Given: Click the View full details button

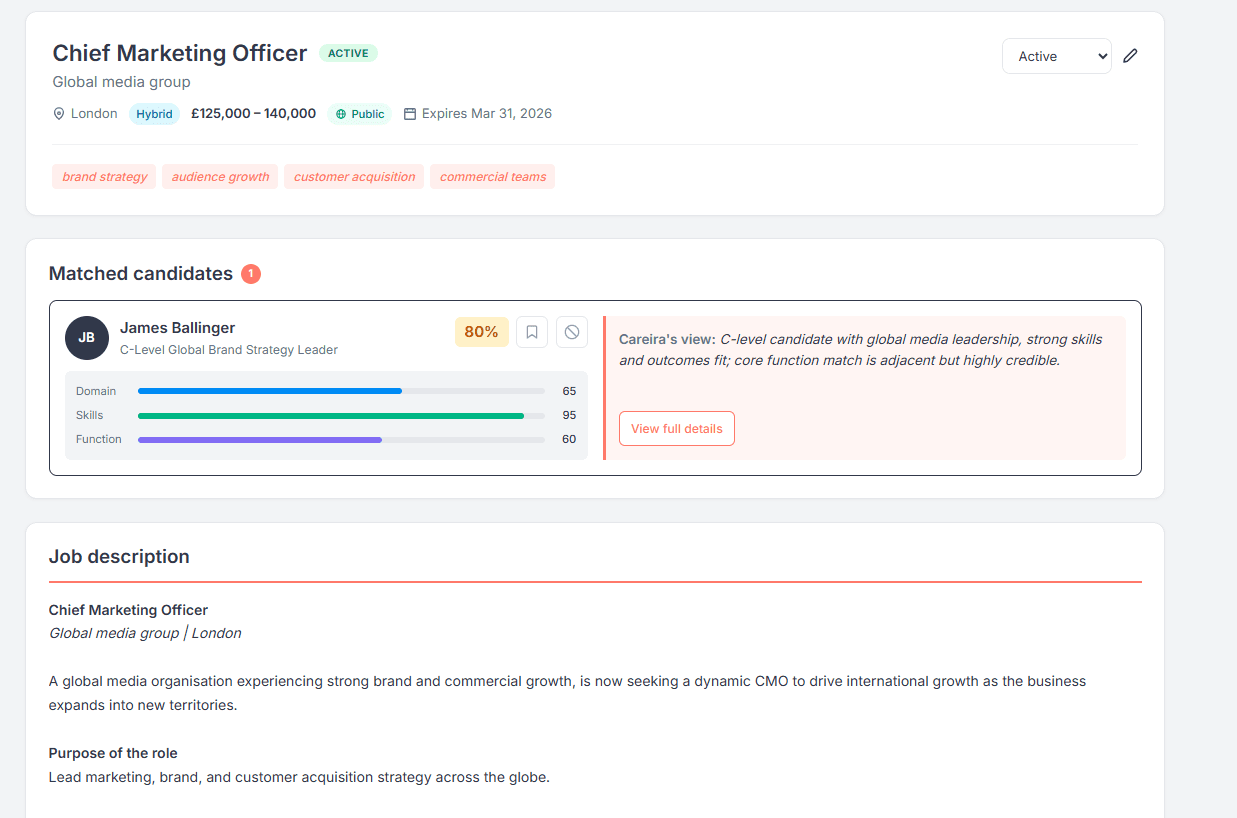Looking at the screenshot, I should (x=677, y=427).
